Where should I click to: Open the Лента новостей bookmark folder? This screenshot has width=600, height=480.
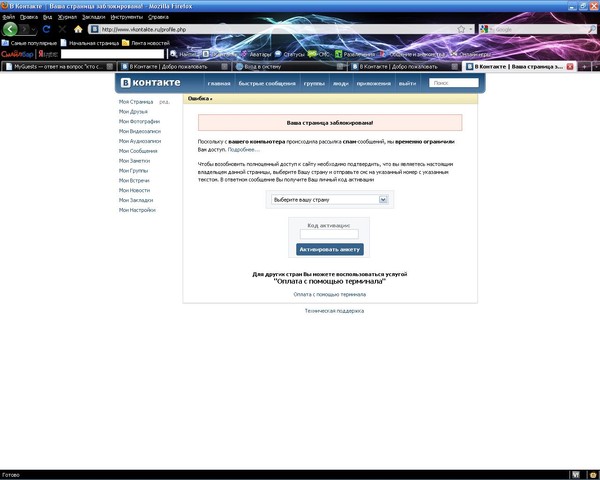pos(146,43)
